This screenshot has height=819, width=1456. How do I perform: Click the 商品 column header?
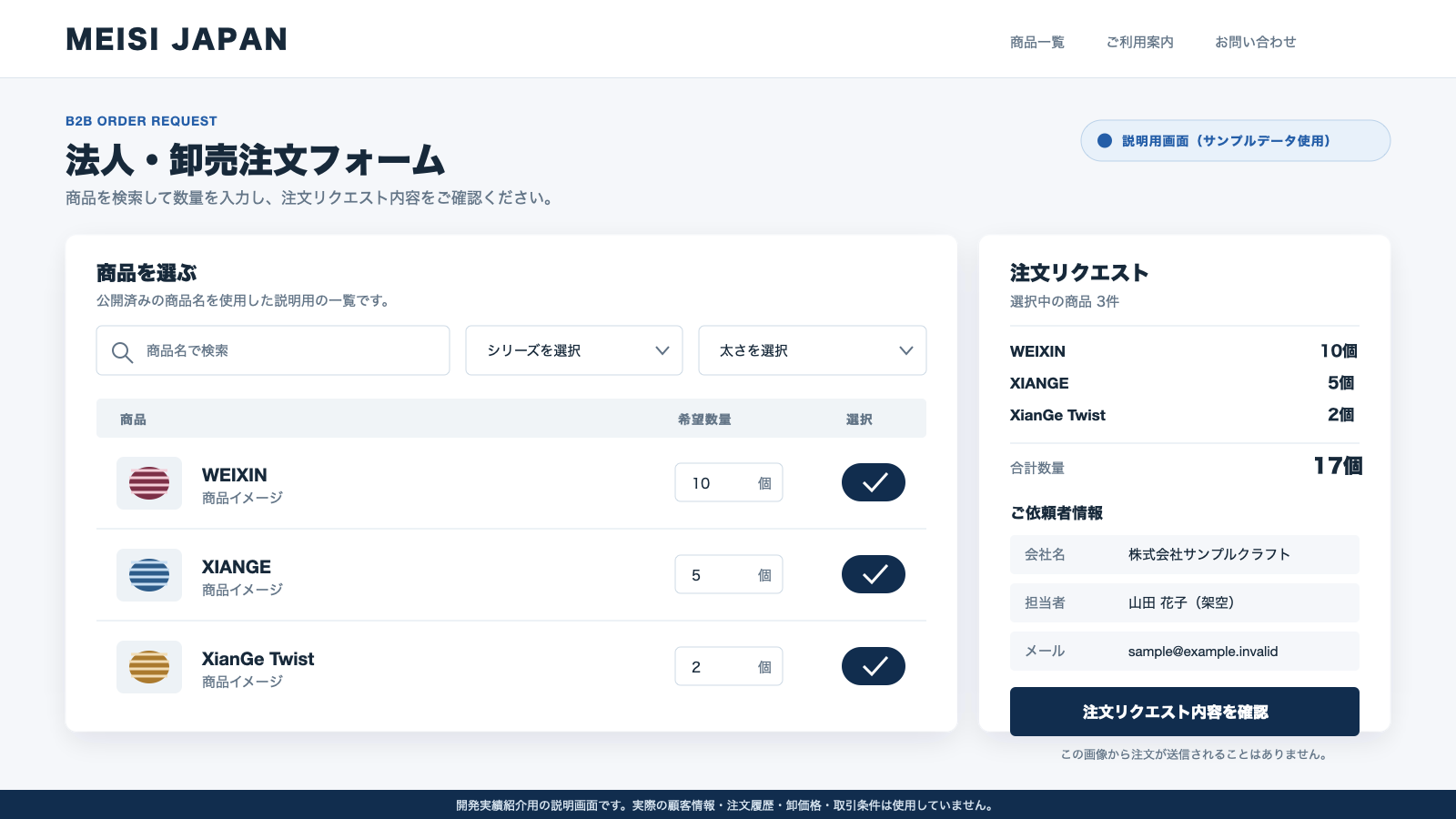133,420
